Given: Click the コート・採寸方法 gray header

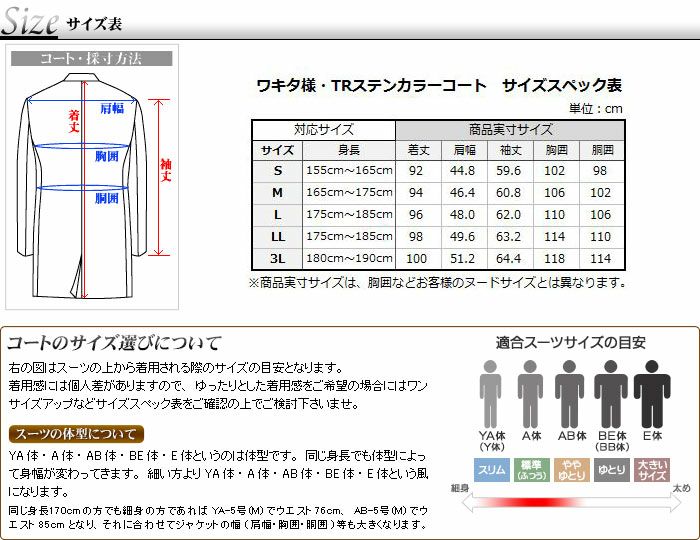Looking at the screenshot, I should [x=91, y=58].
